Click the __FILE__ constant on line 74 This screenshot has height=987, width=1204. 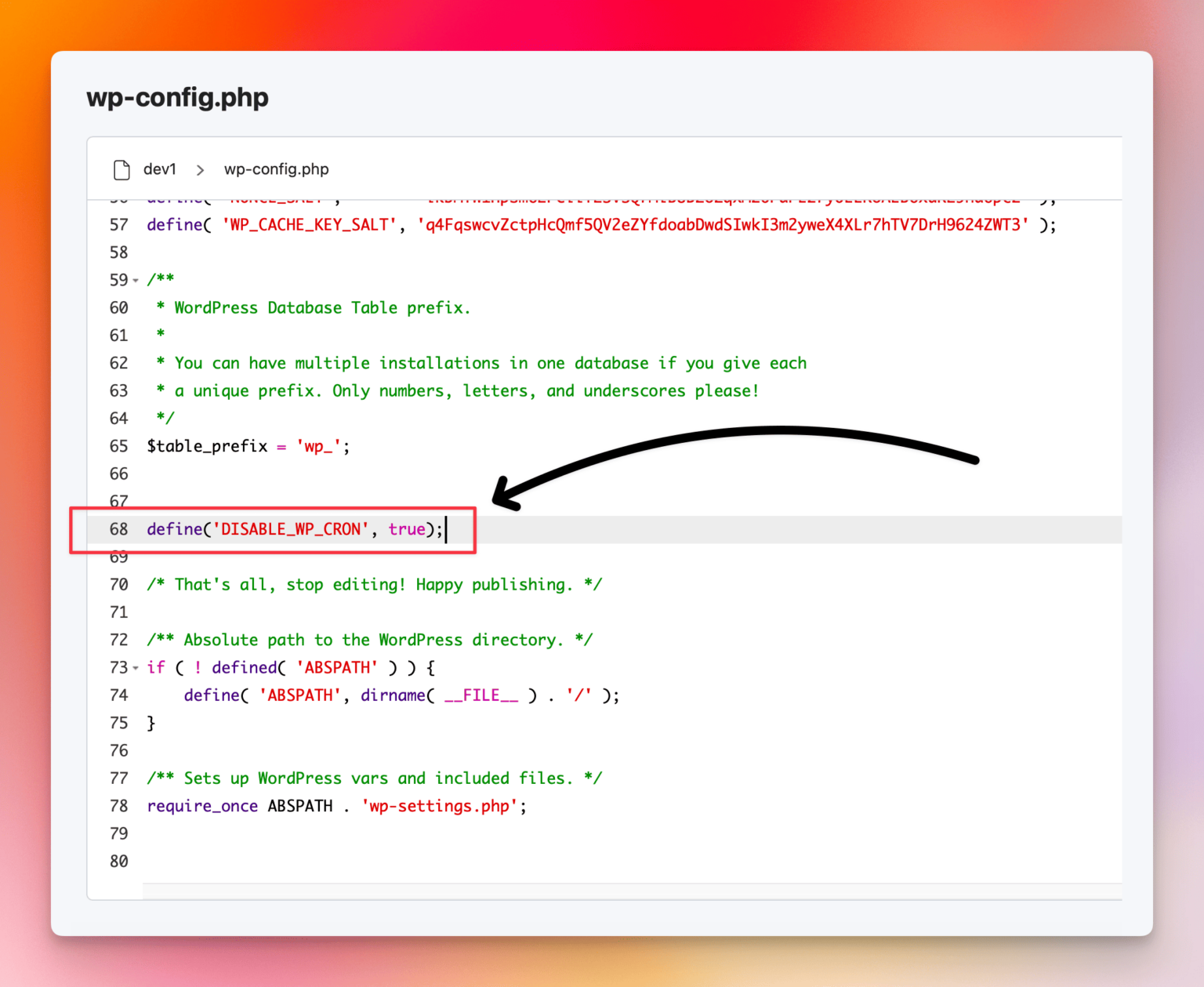[x=481, y=695]
